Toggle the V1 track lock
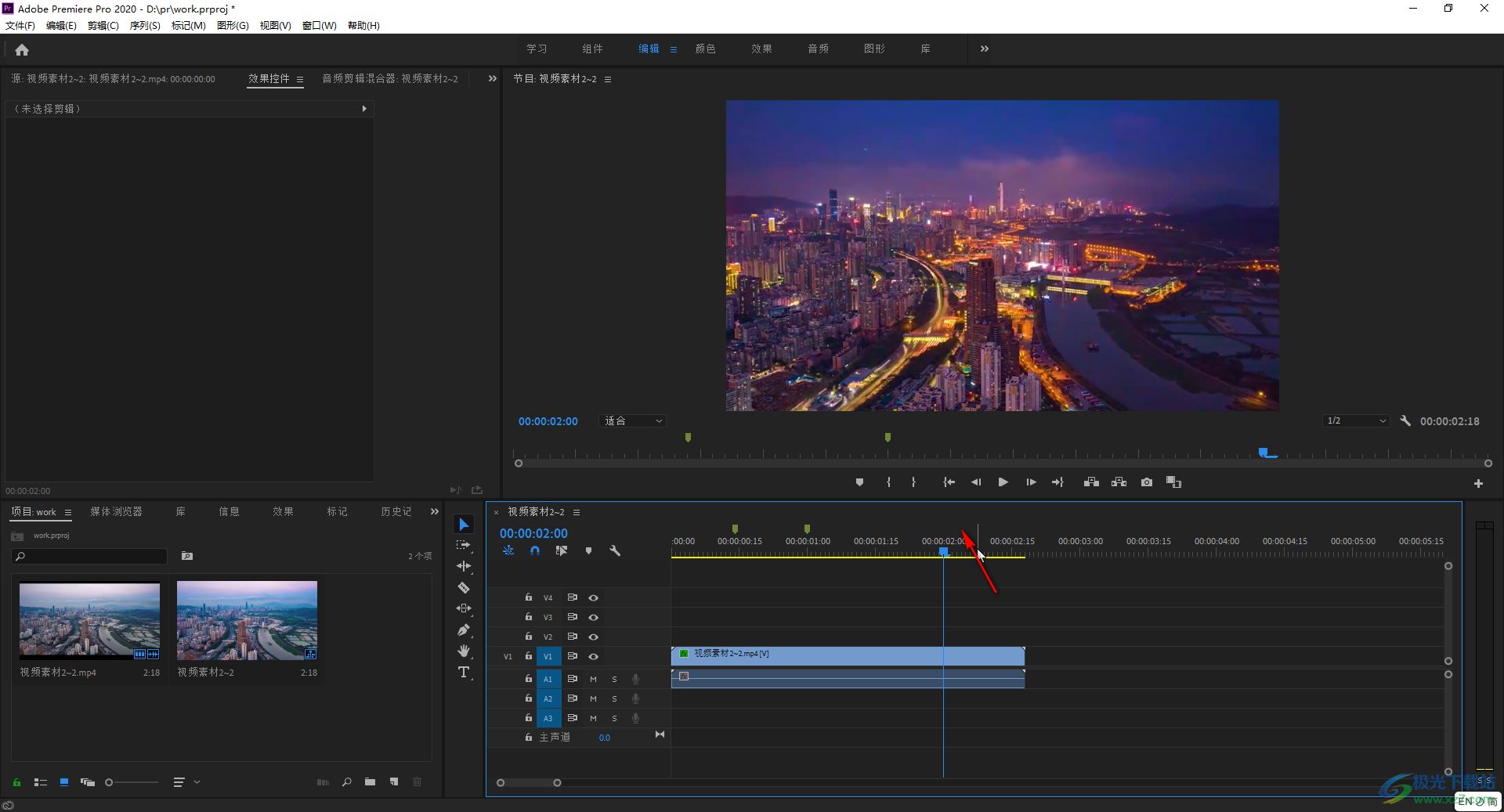This screenshot has height=812, width=1504. point(529,656)
